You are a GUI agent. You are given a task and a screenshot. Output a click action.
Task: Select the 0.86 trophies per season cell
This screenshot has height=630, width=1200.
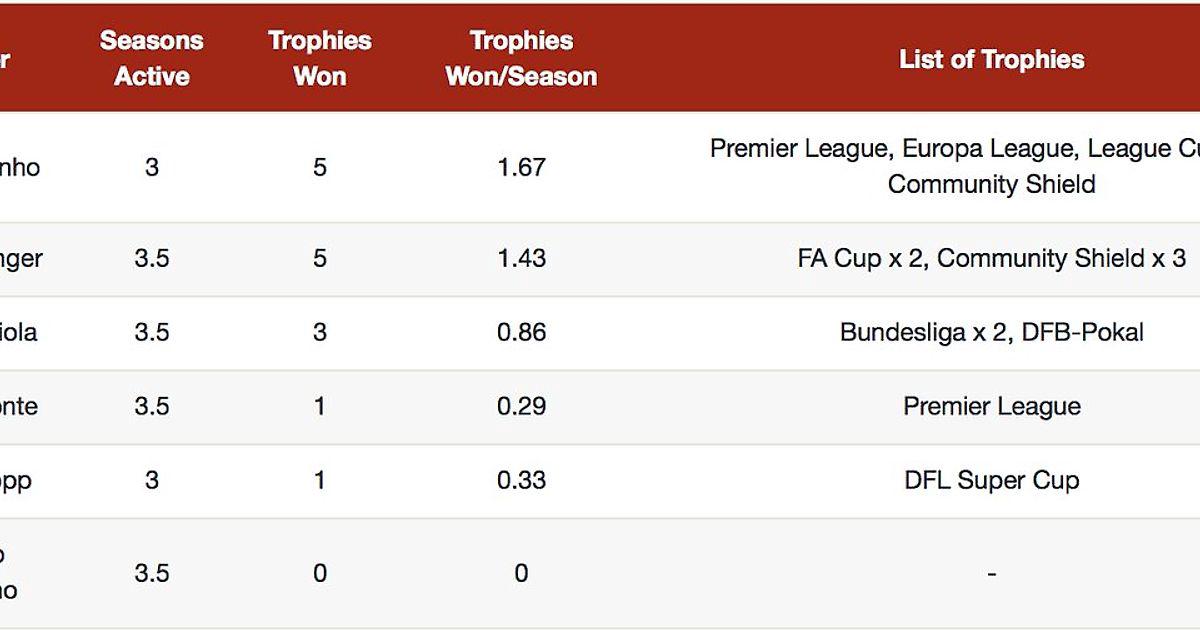(x=521, y=333)
